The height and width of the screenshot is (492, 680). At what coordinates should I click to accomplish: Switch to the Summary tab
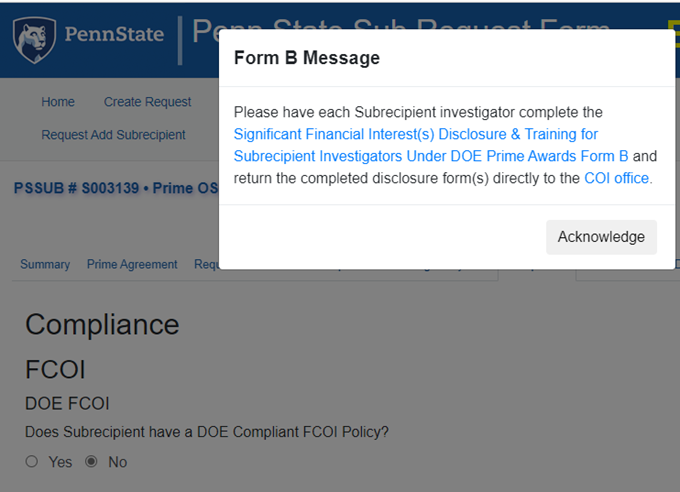click(x=45, y=265)
